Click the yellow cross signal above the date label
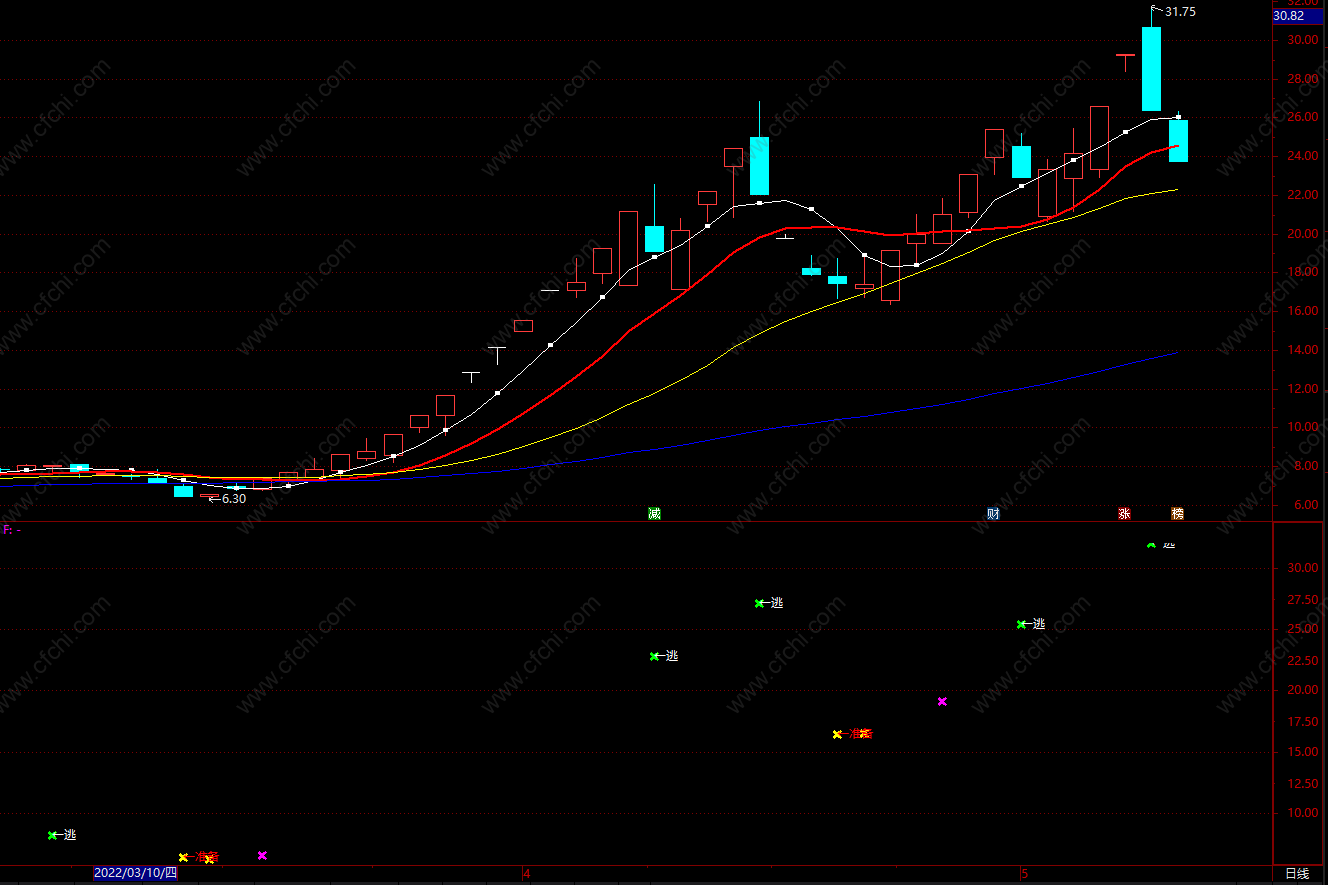 tap(183, 857)
